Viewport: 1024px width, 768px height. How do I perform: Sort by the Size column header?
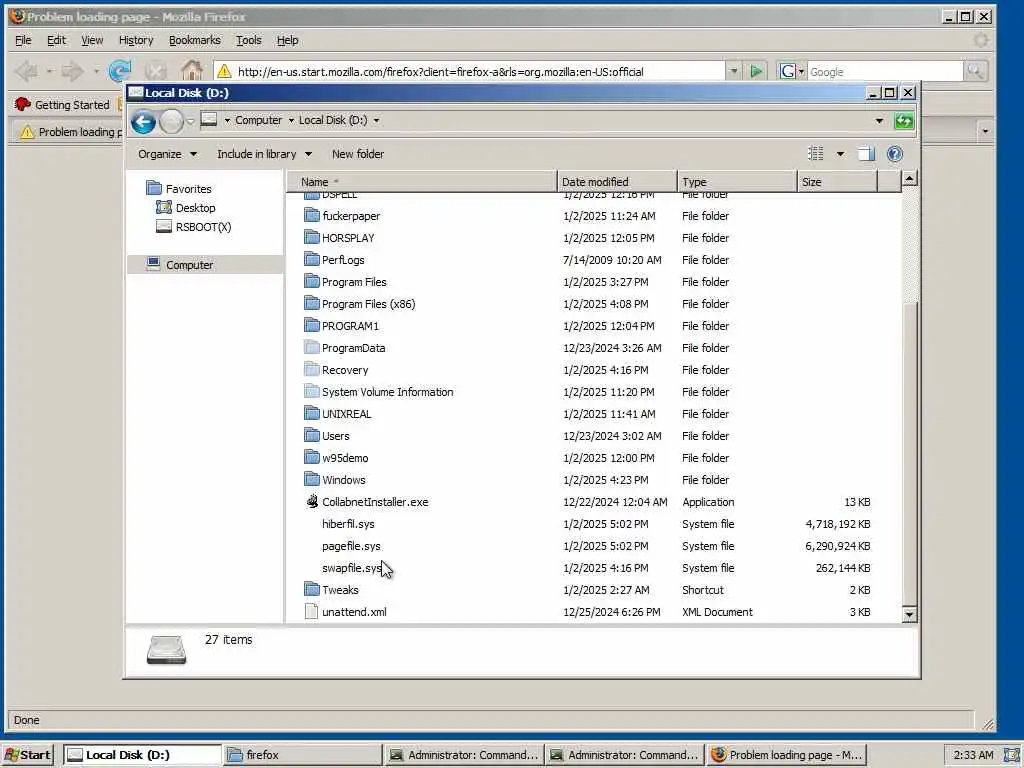[837, 182]
